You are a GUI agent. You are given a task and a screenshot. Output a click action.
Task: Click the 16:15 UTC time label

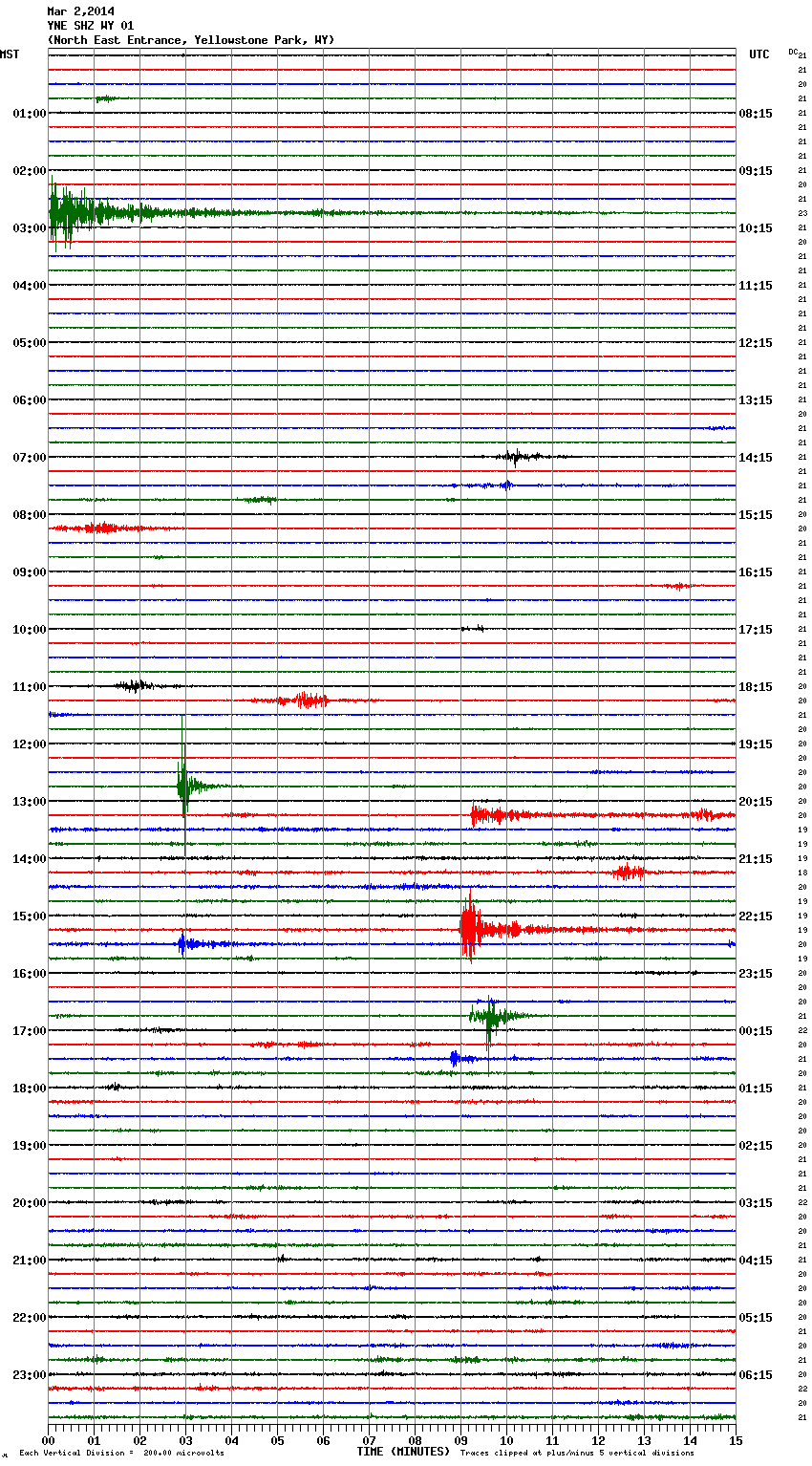point(756,572)
